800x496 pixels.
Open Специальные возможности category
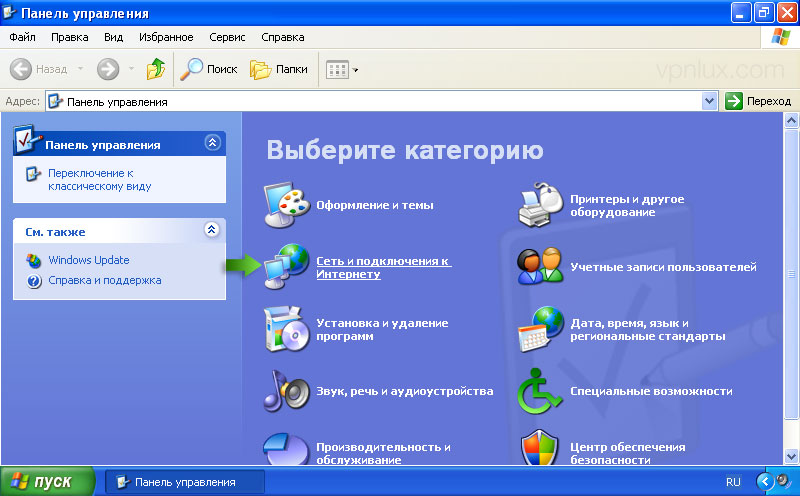pyautogui.click(x=651, y=391)
